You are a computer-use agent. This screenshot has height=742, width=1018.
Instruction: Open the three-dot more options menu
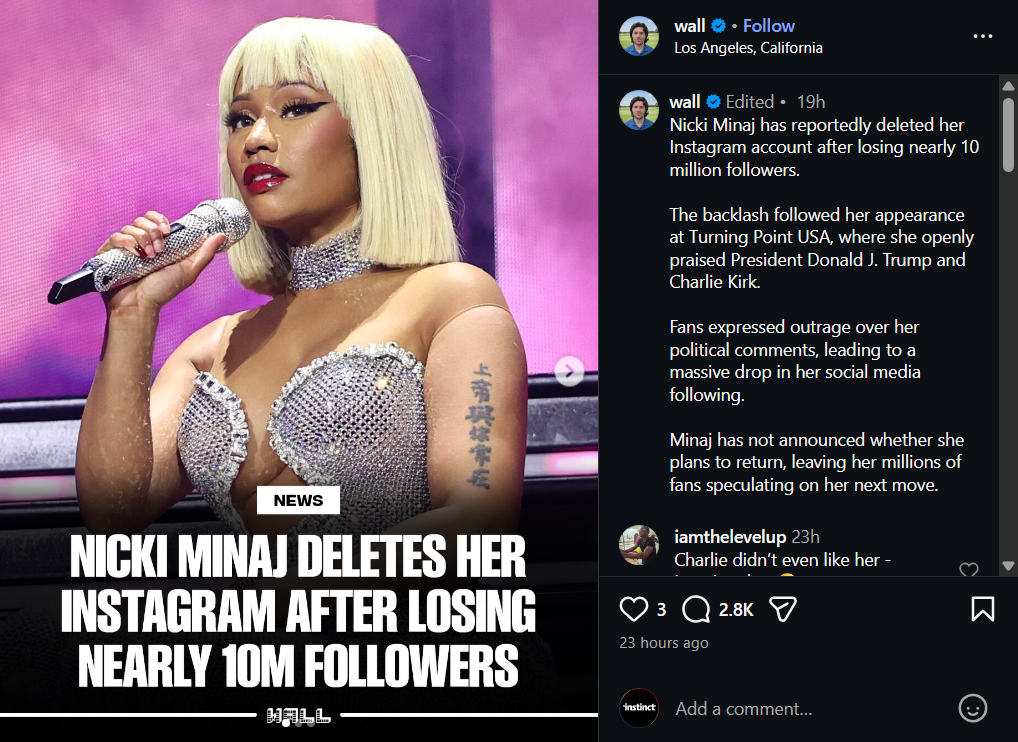[982, 36]
